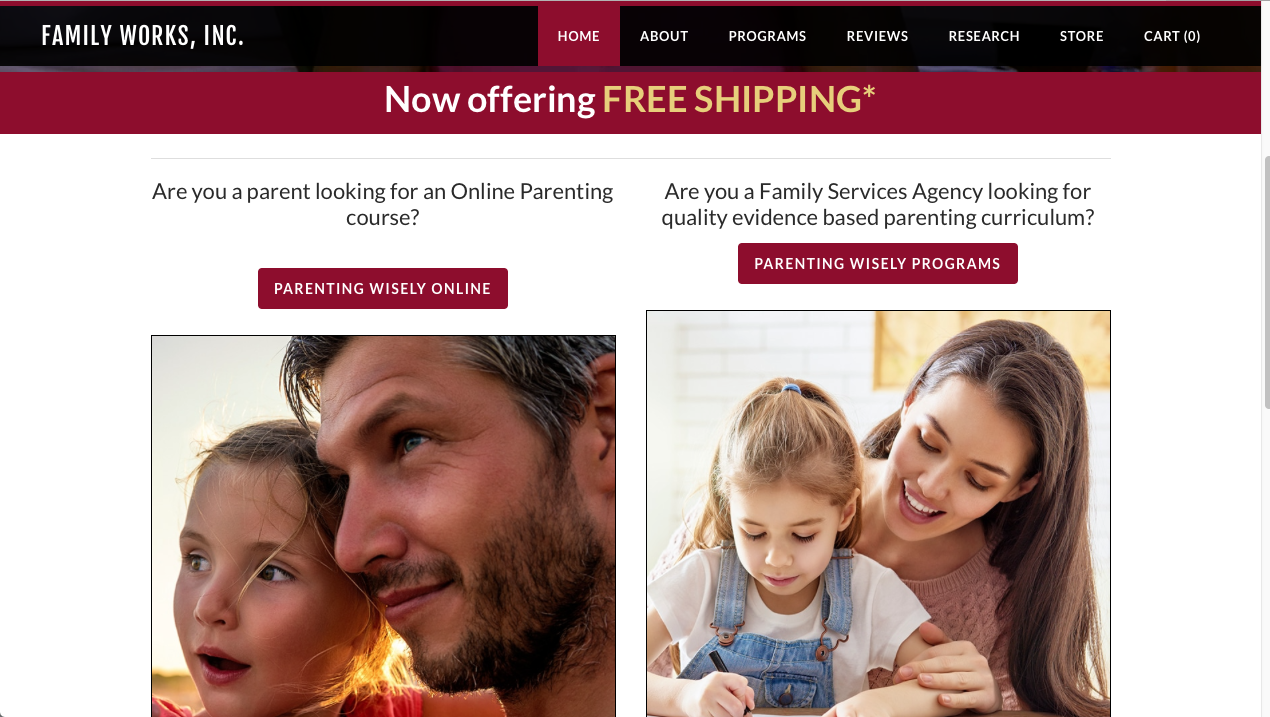Viewport: 1270px width, 717px height.
Task: Click the online parenting course question heading
Action: (383, 204)
